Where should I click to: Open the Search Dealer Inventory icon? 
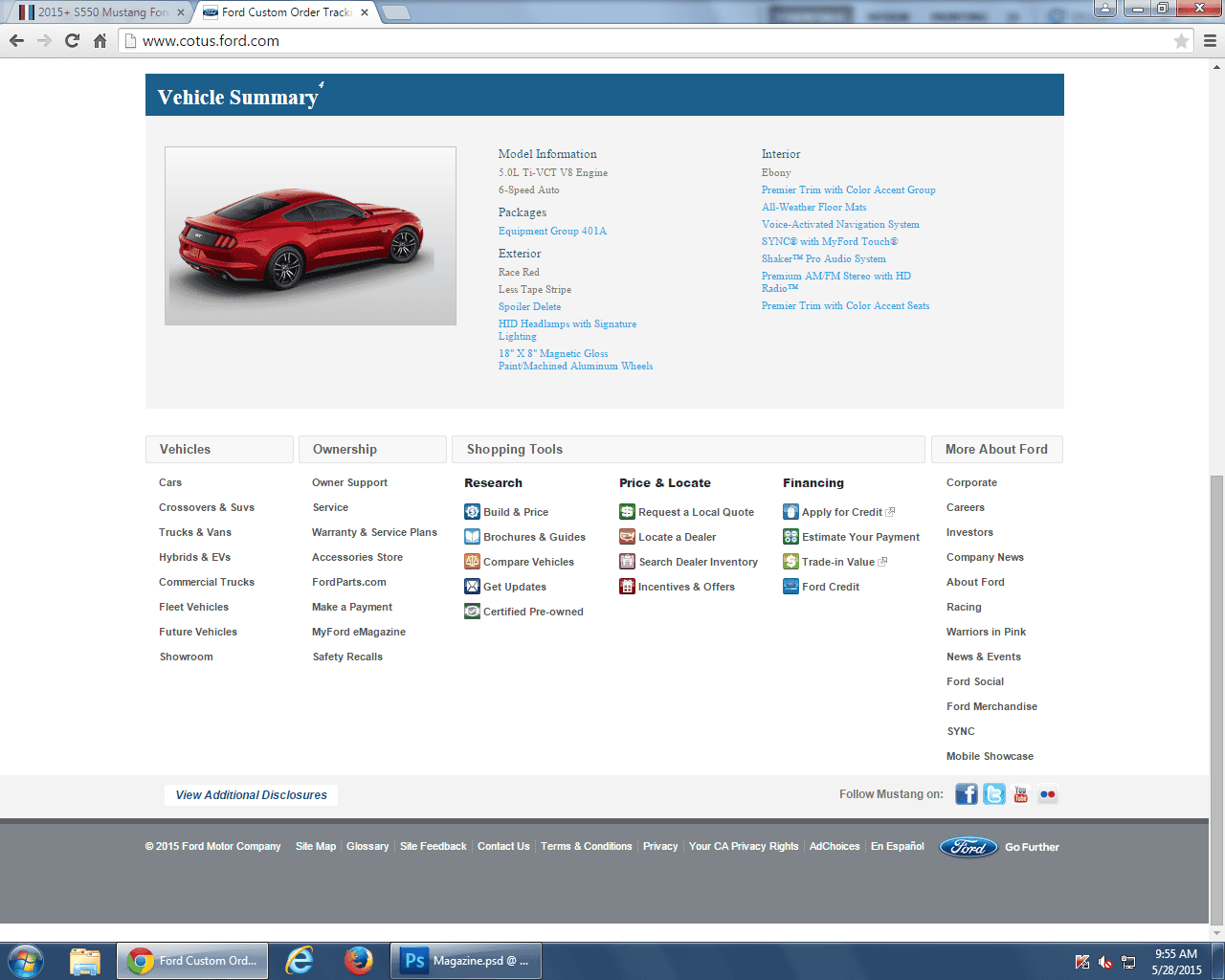(627, 562)
